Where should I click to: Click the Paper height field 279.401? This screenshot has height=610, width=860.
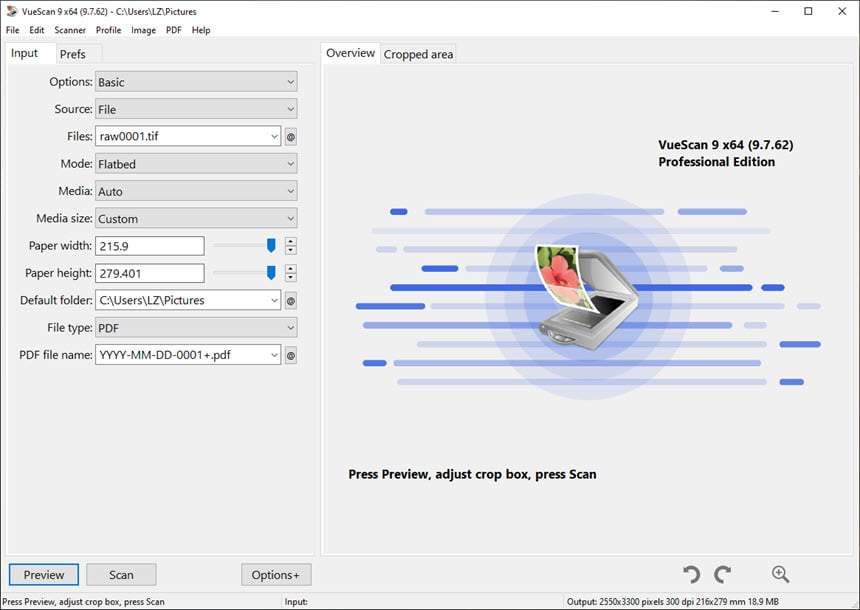click(x=150, y=273)
